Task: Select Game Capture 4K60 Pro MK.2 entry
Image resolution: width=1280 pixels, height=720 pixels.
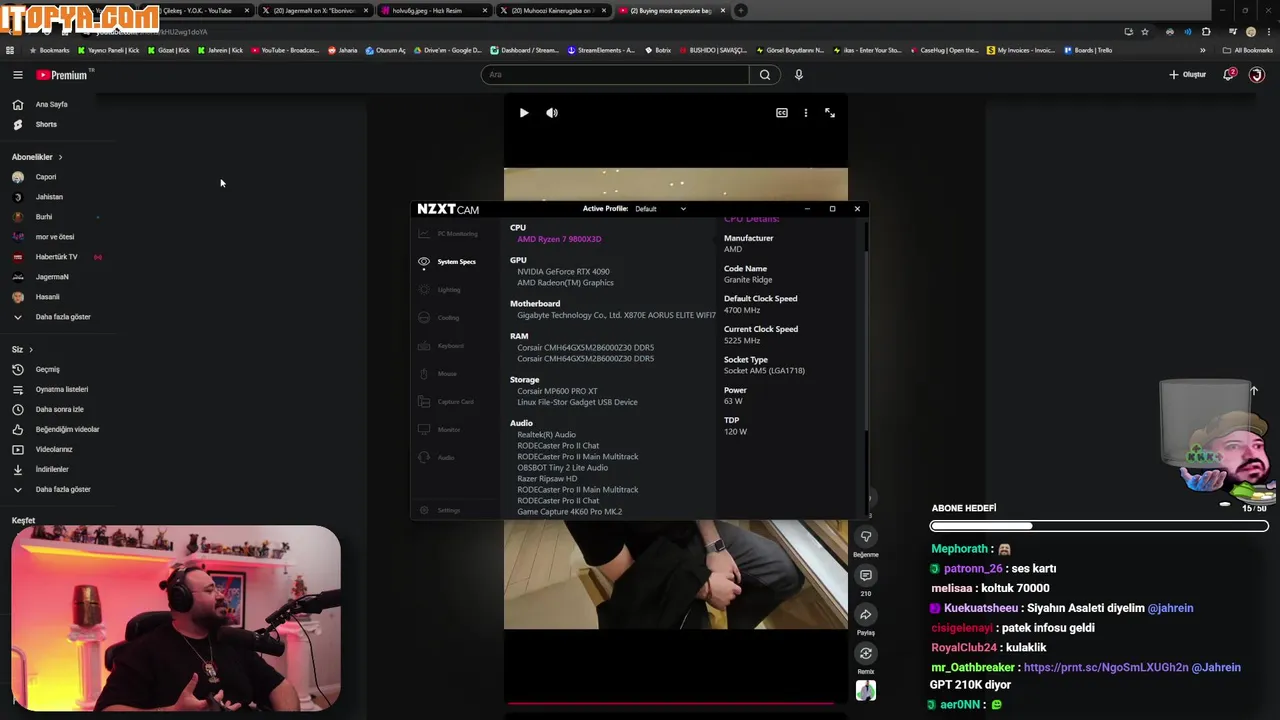Action: coord(569,512)
